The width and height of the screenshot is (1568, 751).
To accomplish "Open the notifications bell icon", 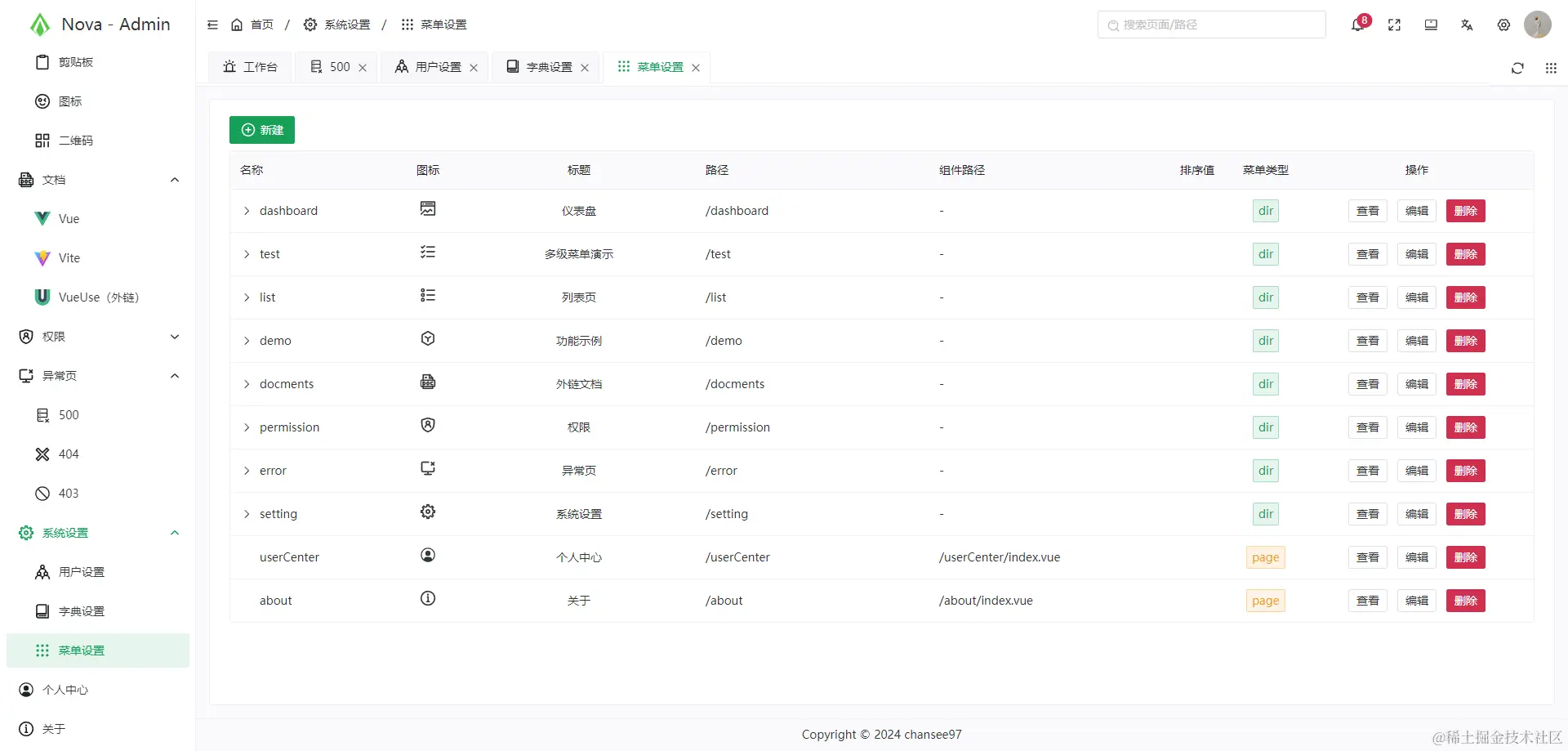I will pyautogui.click(x=1357, y=25).
